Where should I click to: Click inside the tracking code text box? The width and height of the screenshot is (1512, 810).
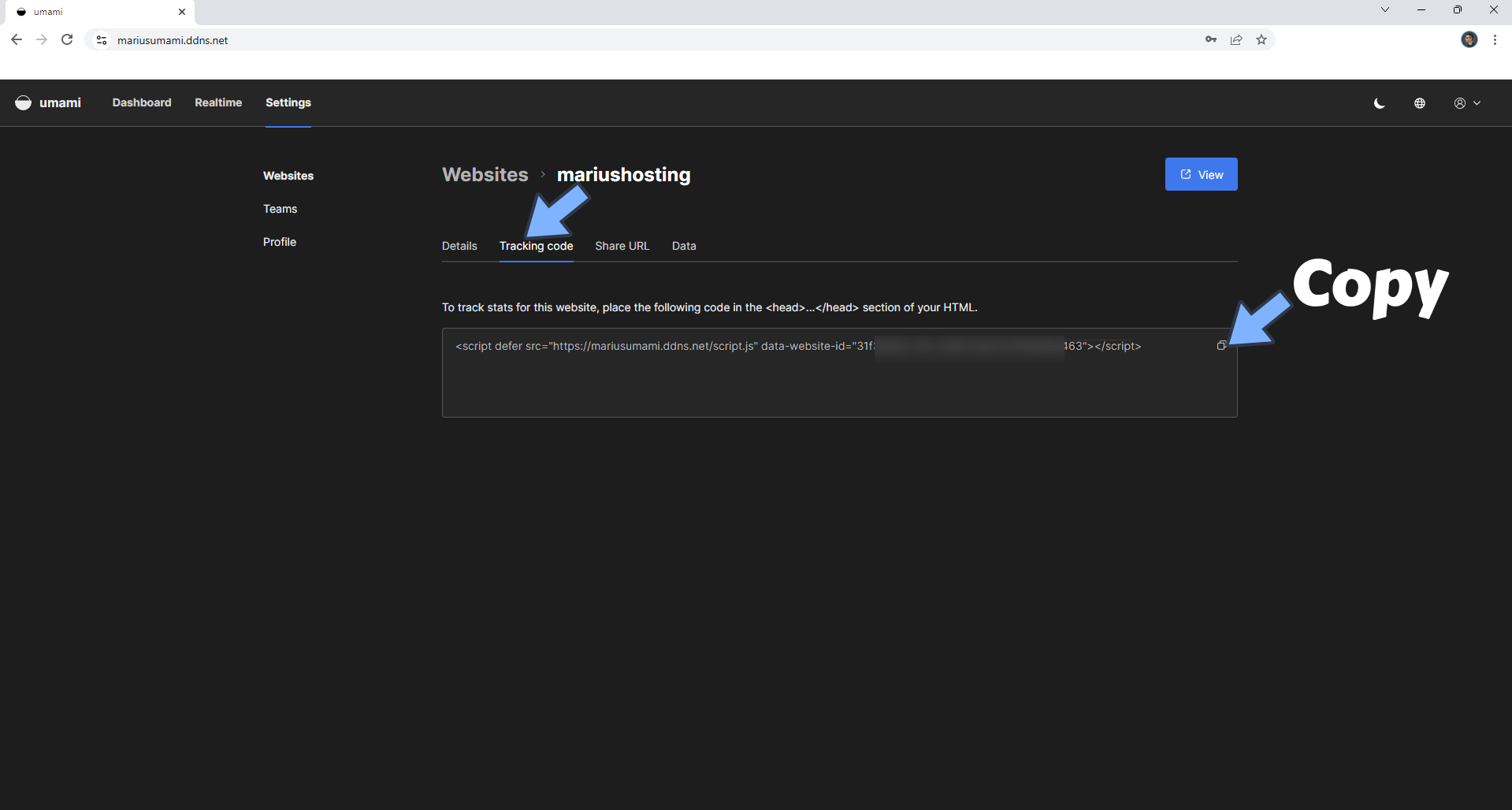coord(839,373)
